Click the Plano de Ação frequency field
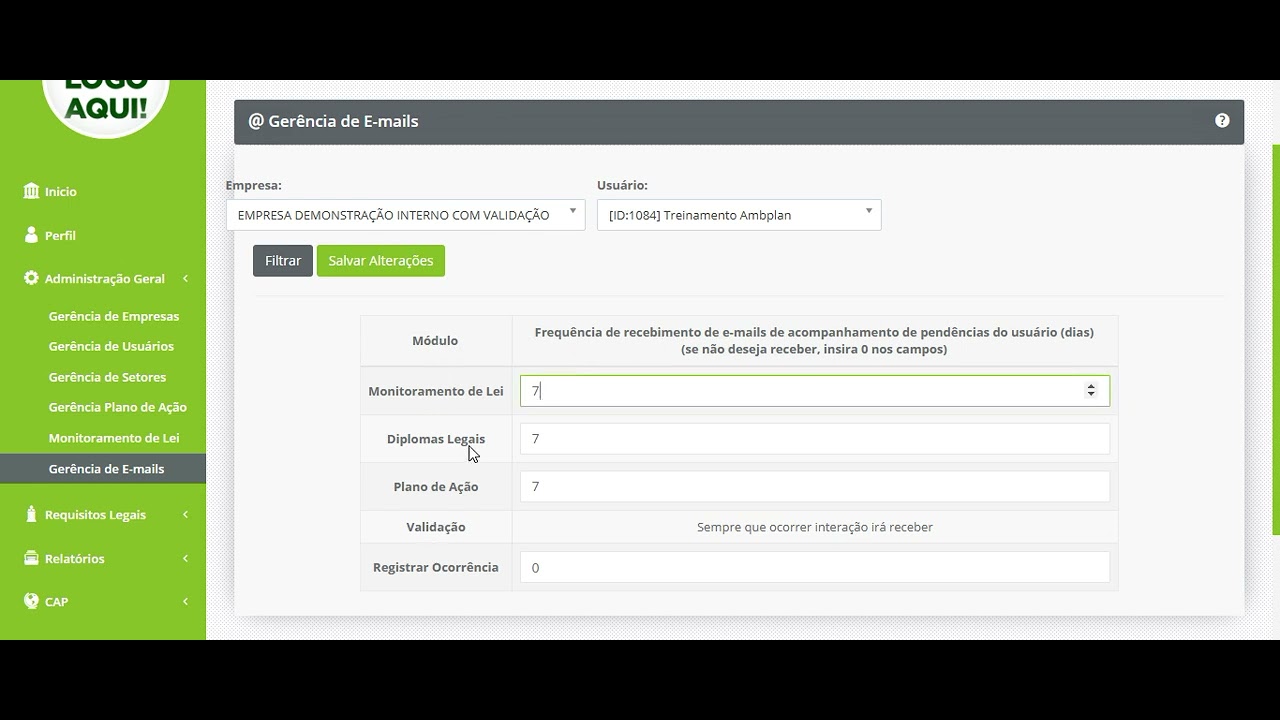 click(815, 487)
